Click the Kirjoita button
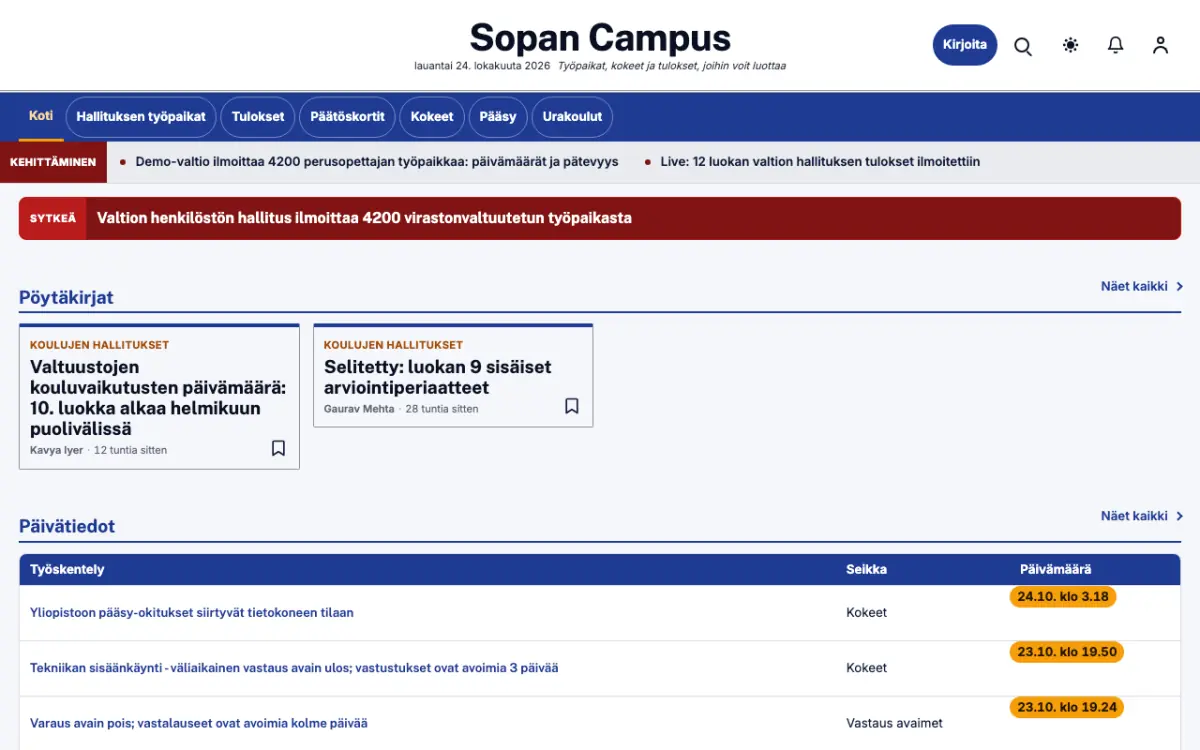 point(965,45)
